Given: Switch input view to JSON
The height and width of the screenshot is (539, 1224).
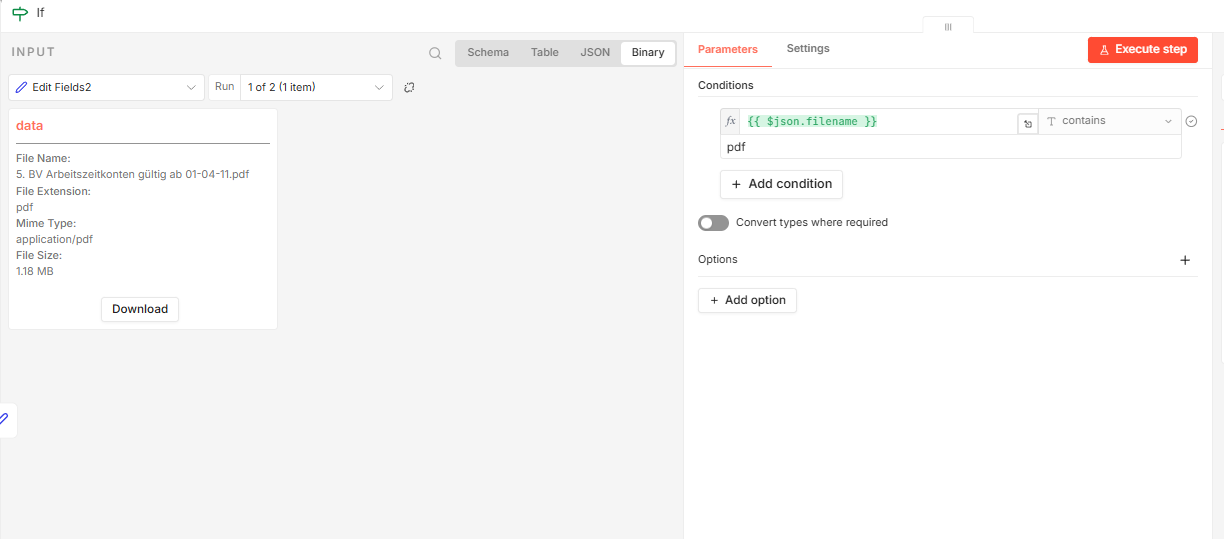Looking at the screenshot, I should tap(595, 53).
